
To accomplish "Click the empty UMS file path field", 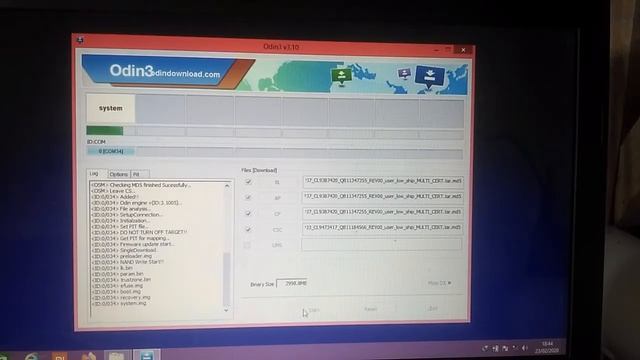I will click(382, 244).
